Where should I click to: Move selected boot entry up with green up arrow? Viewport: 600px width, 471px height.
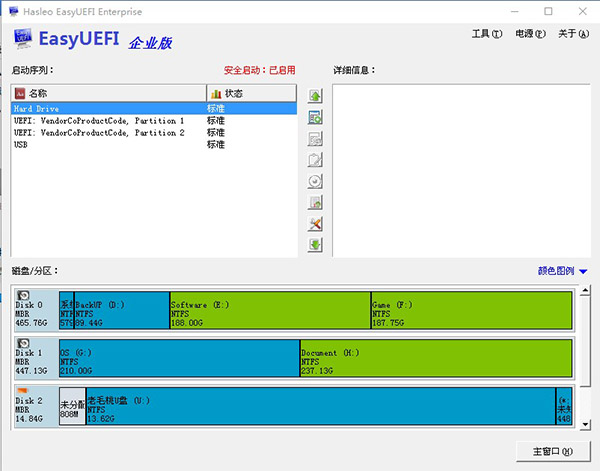pyautogui.click(x=315, y=96)
